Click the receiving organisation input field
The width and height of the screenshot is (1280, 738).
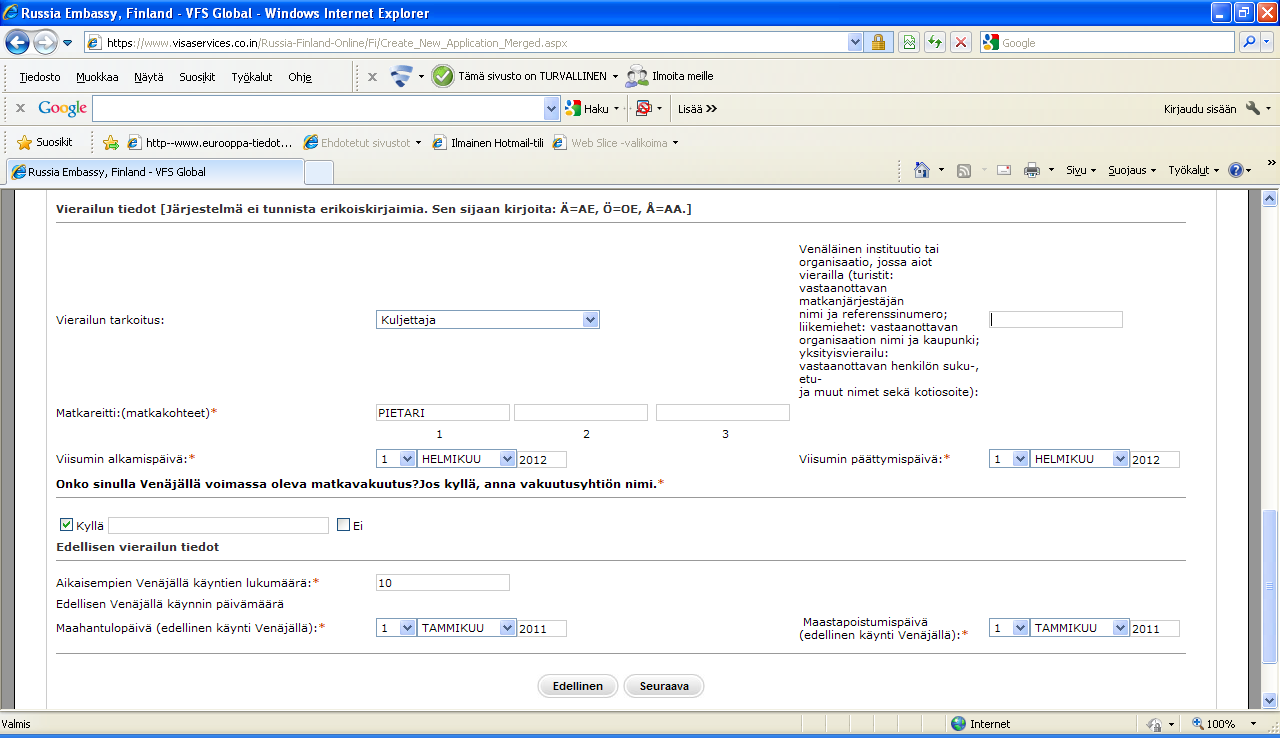pyautogui.click(x=1056, y=320)
